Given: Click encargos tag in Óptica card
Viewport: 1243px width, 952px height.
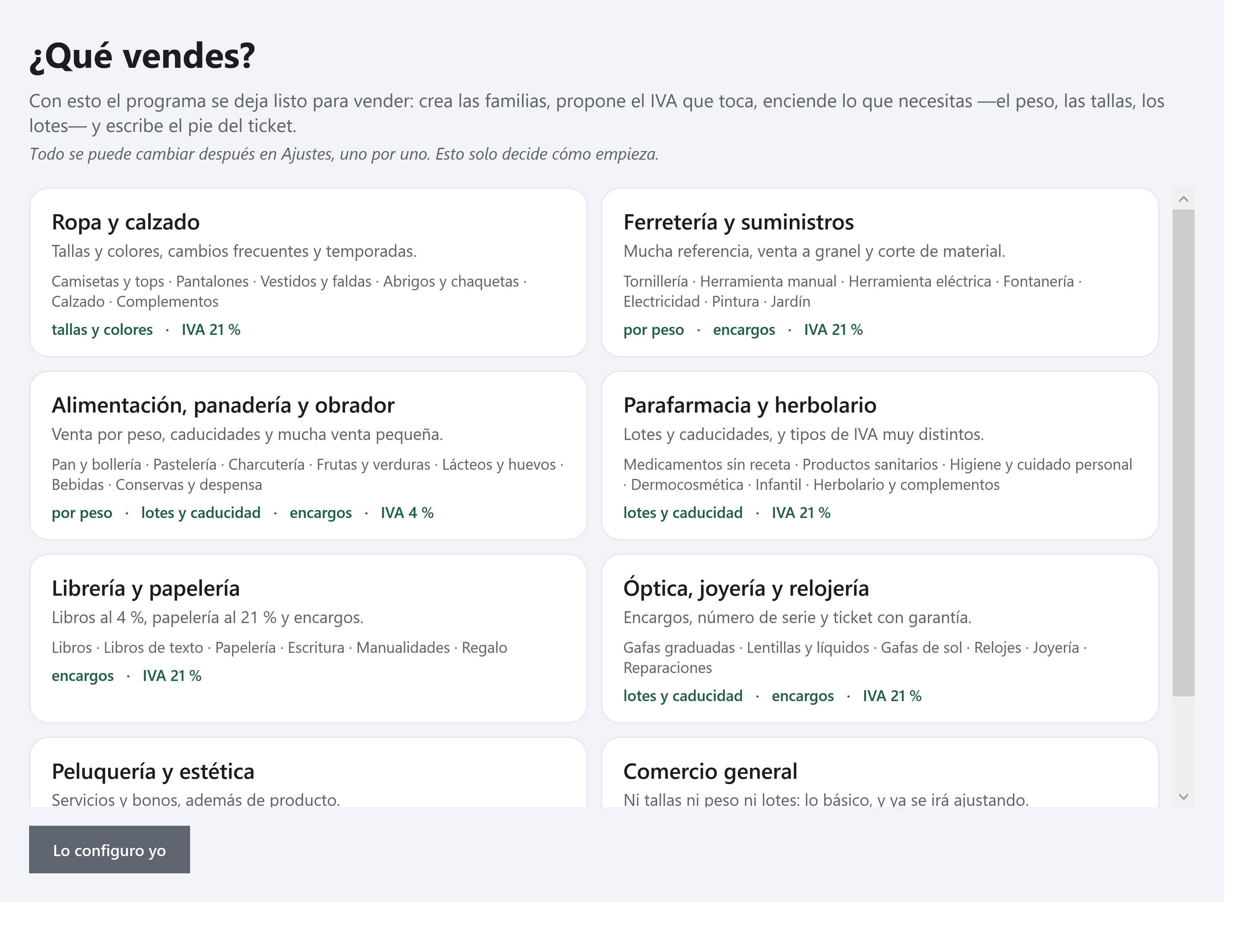Looking at the screenshot, I should click(x=803, y=696).
